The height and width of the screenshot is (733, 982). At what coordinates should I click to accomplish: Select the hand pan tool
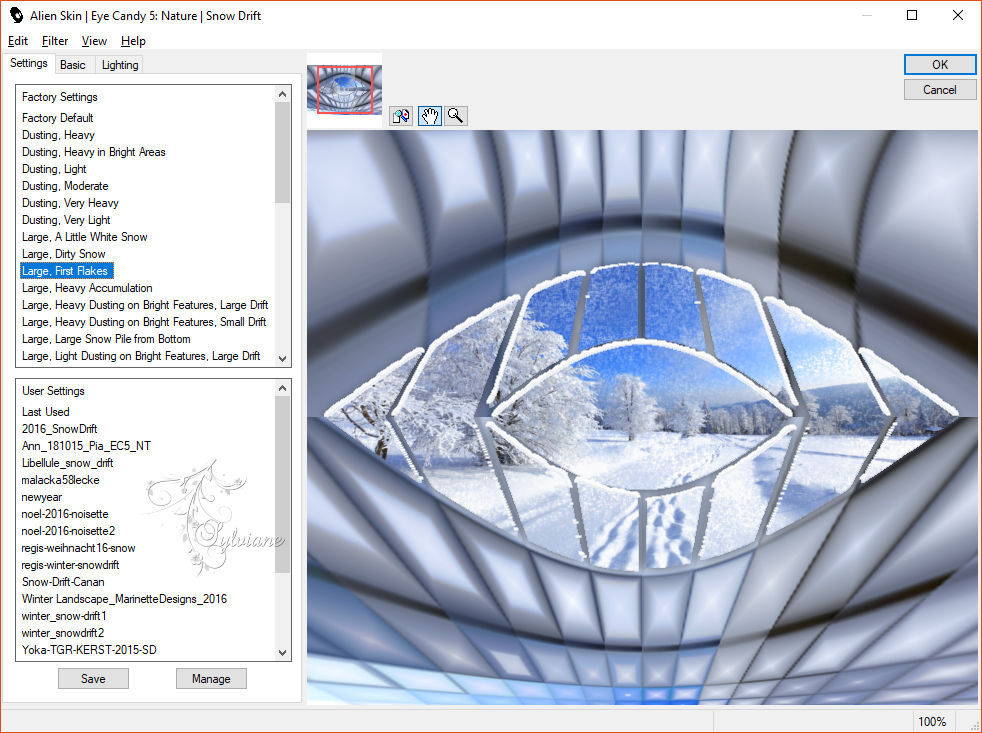(x=430, y=116)
